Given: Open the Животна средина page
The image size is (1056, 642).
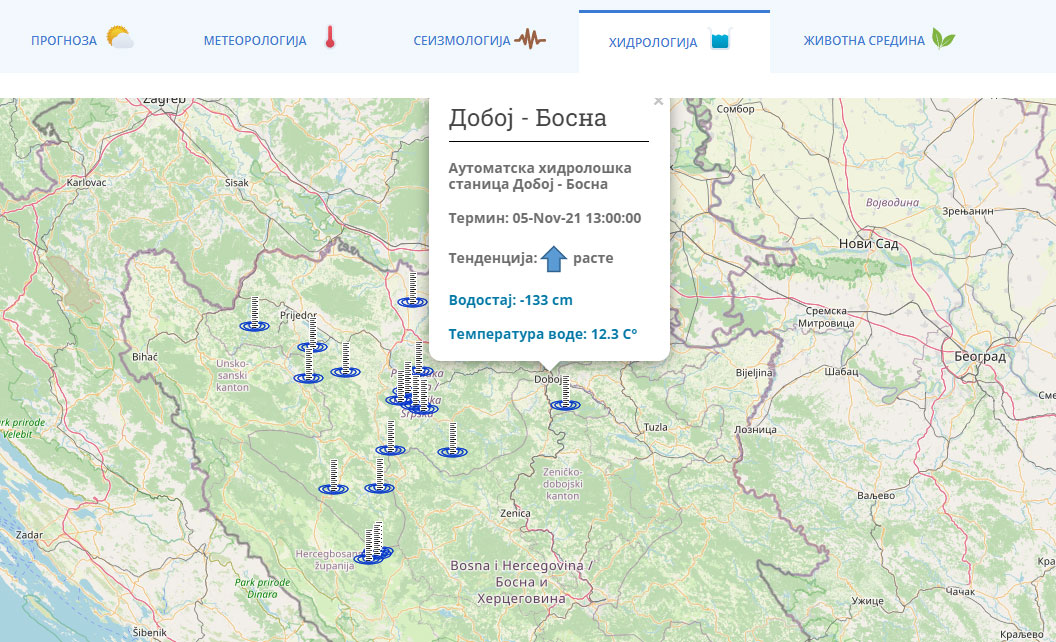Looking at the screenshot, I should pos(862,41).
